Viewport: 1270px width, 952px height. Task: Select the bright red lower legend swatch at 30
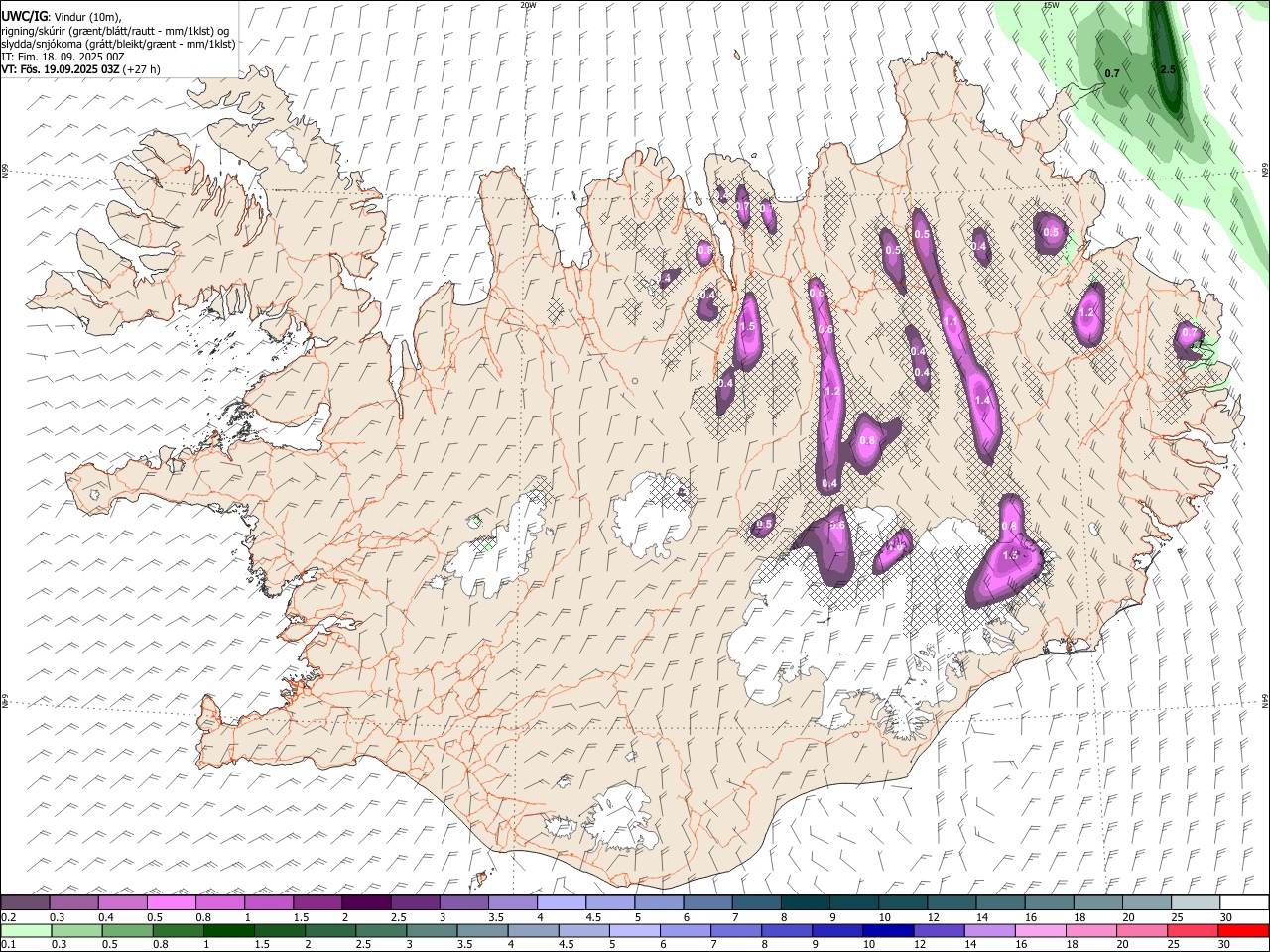pos(1243,931)
